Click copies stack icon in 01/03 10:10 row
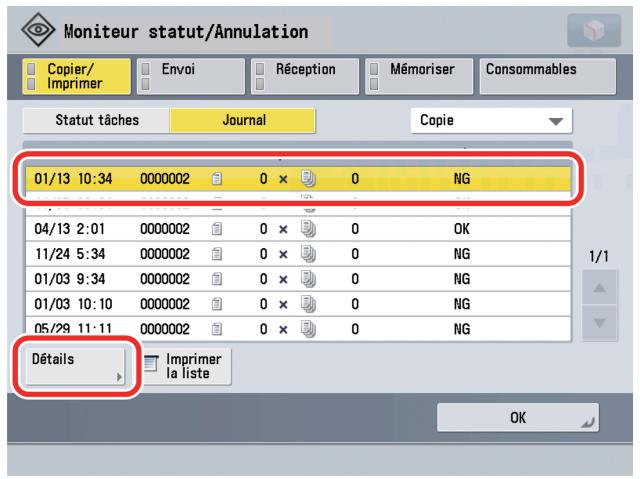 pos(309,304)
